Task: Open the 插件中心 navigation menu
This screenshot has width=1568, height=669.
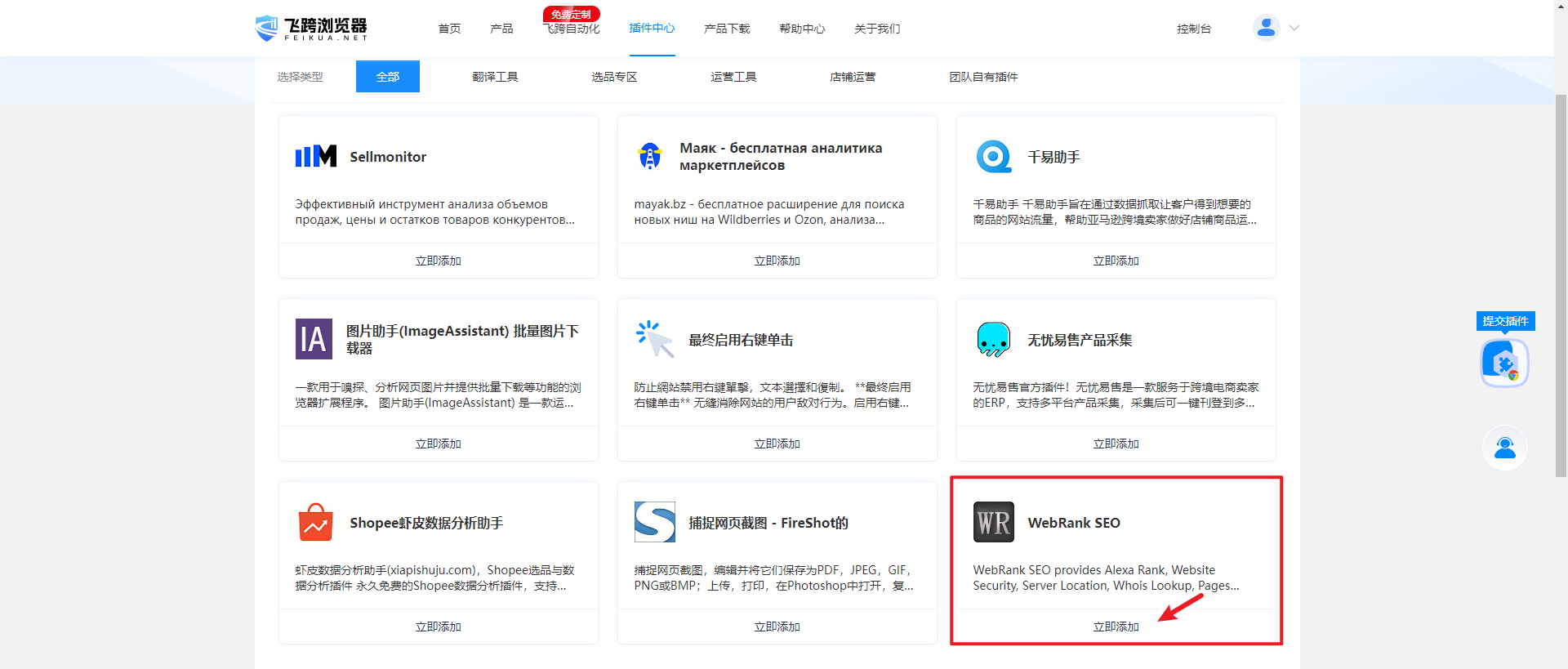Action: point(652,29)
